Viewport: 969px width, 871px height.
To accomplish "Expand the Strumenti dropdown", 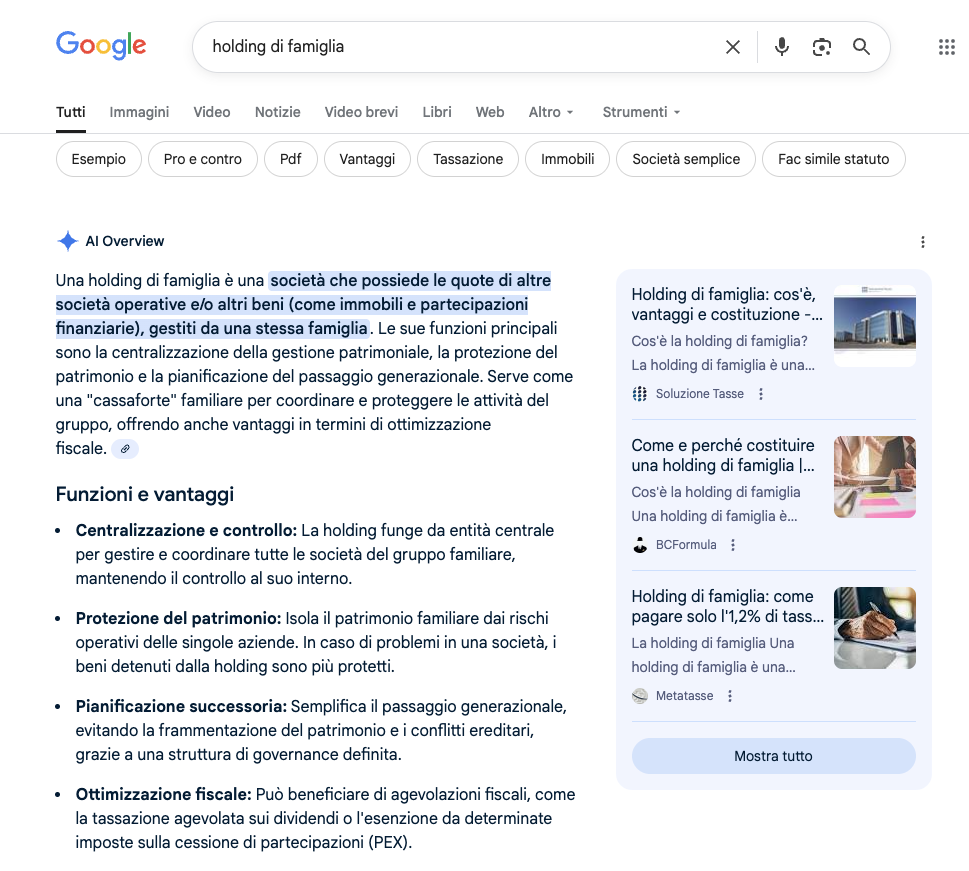I will point(641,112).
